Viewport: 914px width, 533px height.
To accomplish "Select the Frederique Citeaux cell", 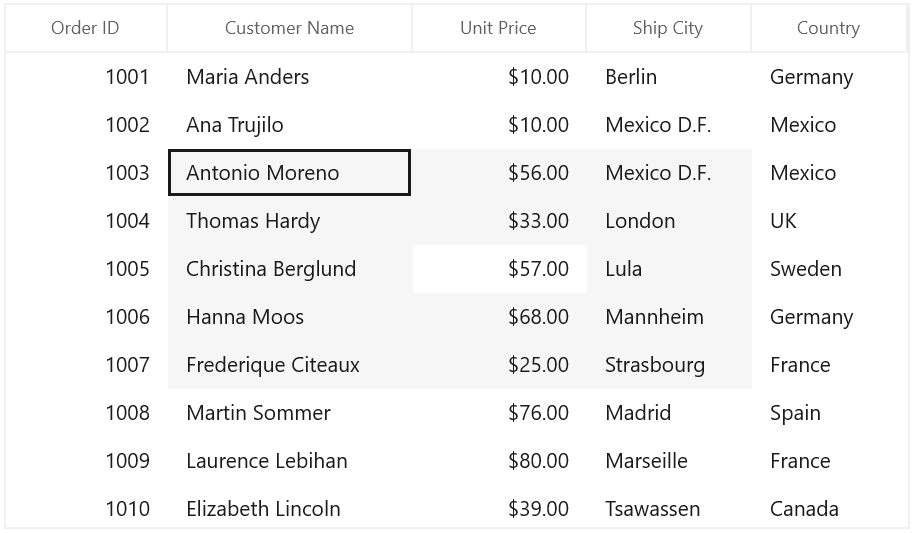I will (290, 365).
